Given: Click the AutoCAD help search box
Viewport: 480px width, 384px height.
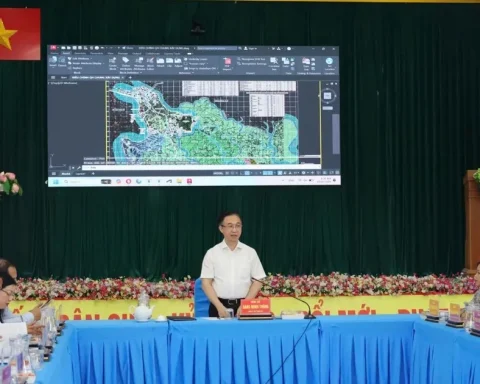Looking at the screenshot, I should [217, 48].
